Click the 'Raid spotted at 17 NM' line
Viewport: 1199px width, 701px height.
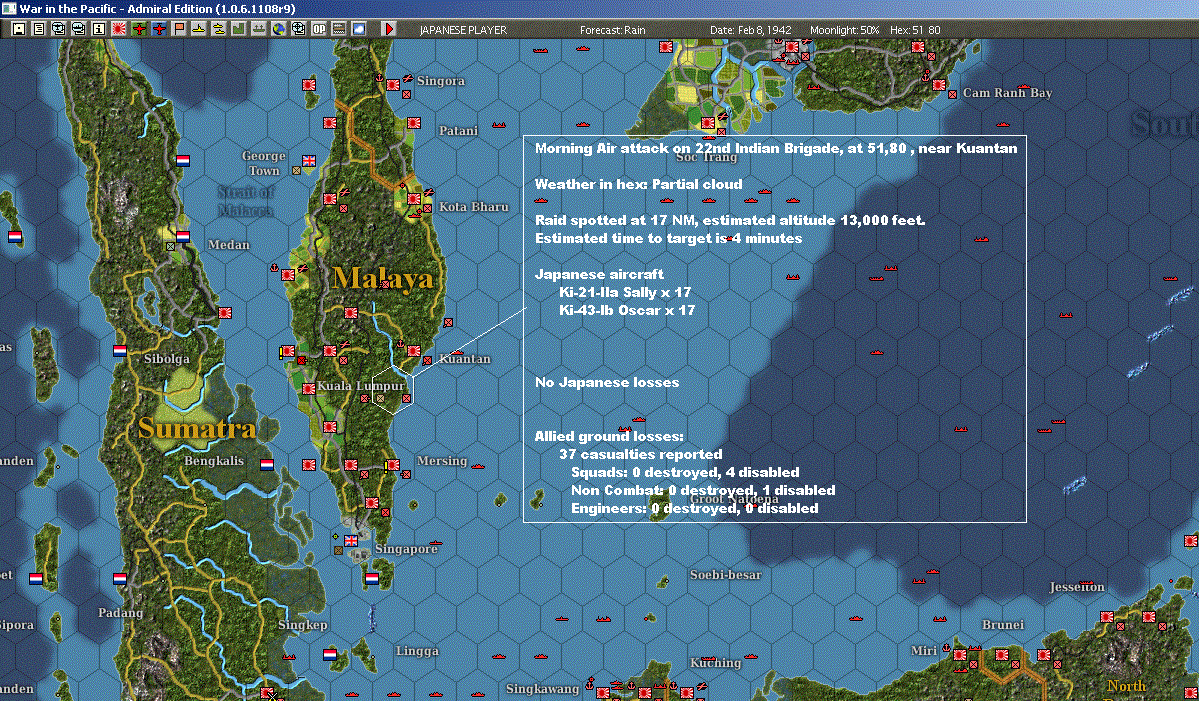730,220
